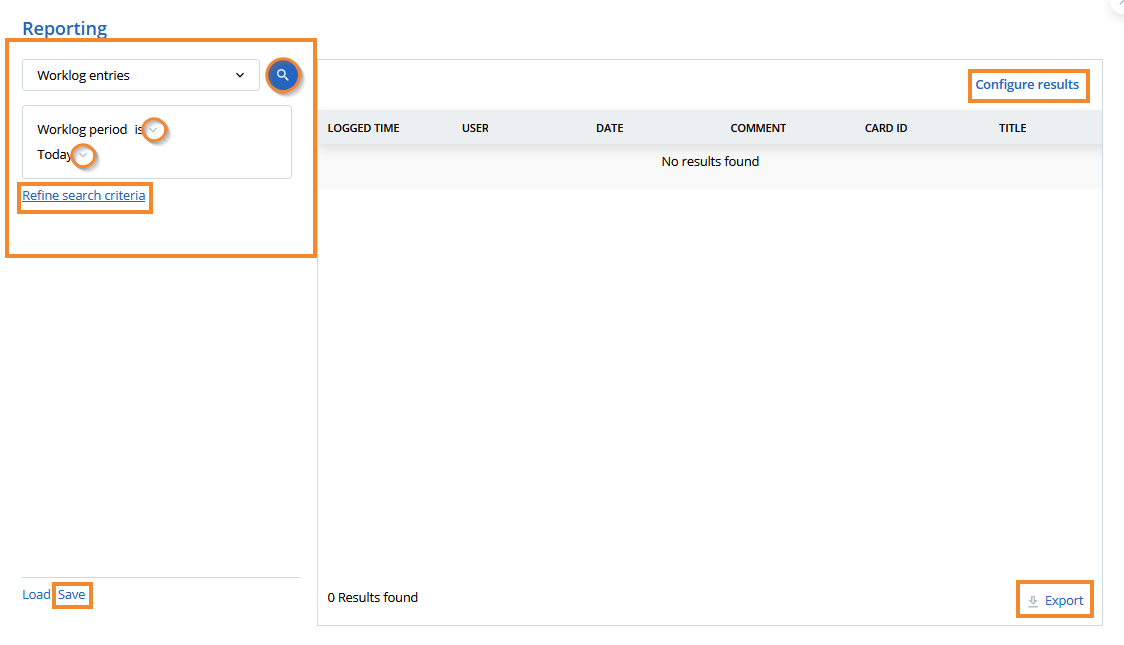Click the blue search magnifier icon
Screen dimensions: 1124x645
click(x=283, y=75)
